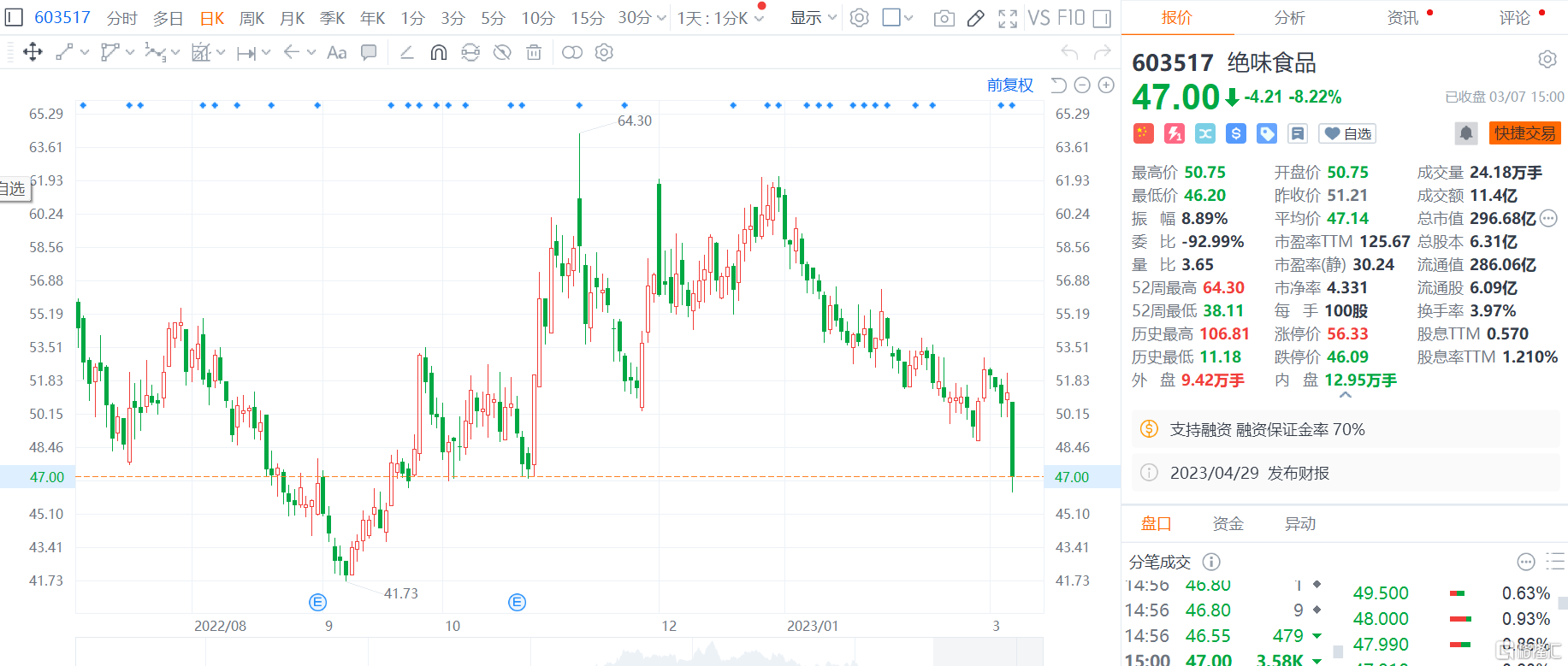Select the text annotation Aa tool
1568x666 pixels.
tap(337, 53)
